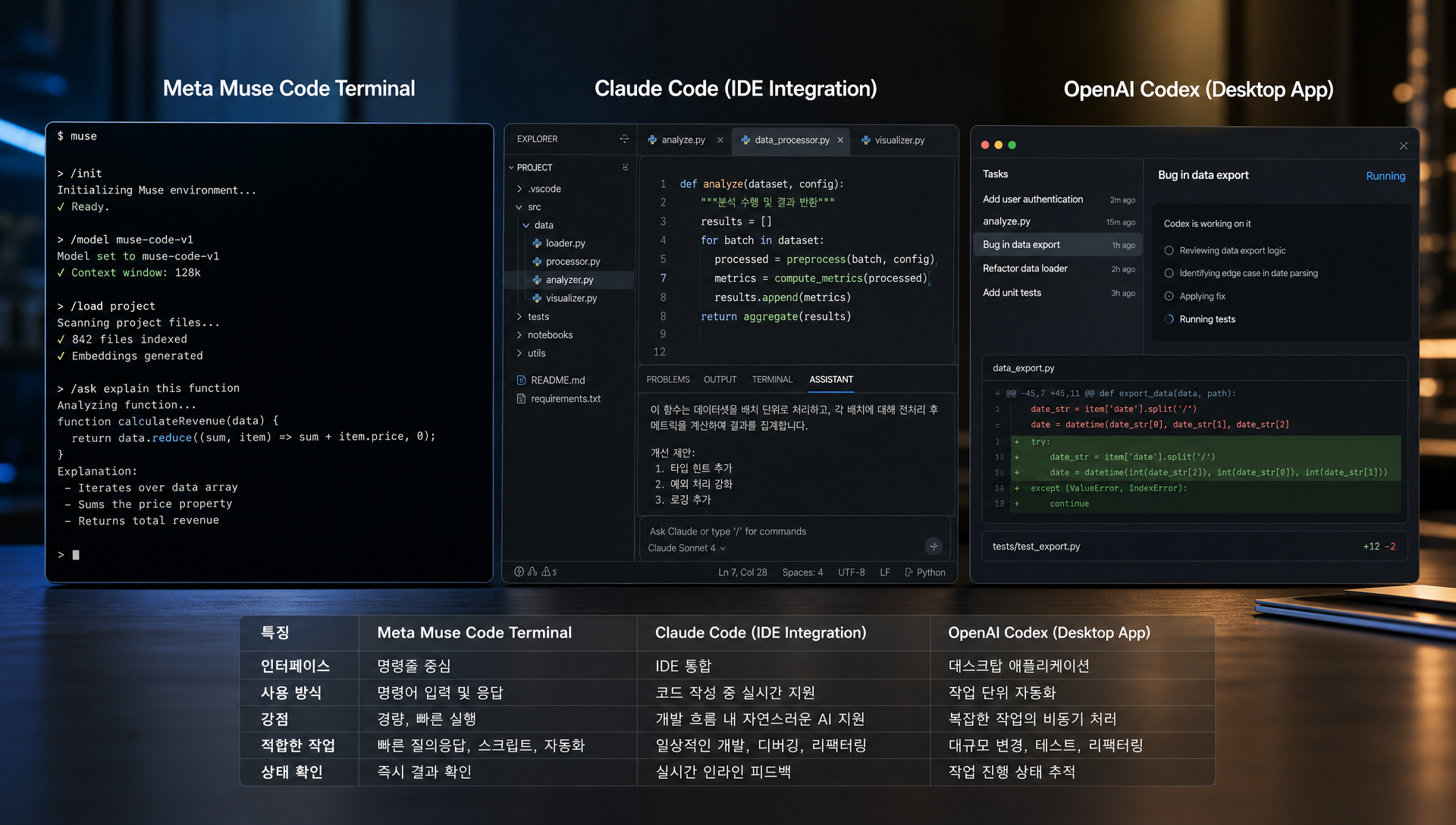The height and width of the screenshot is (825, 1456).
Task: Open the Claude Sonnet 4 model dropdown
Action: (x=687, y=548)
